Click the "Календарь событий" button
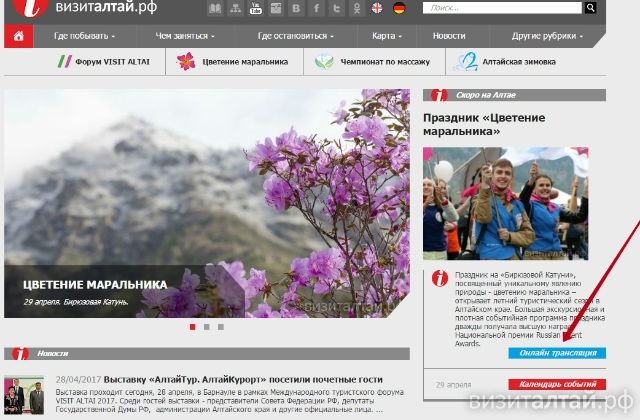The height and width of the screenshot is (420, 640). coord(557,385)
